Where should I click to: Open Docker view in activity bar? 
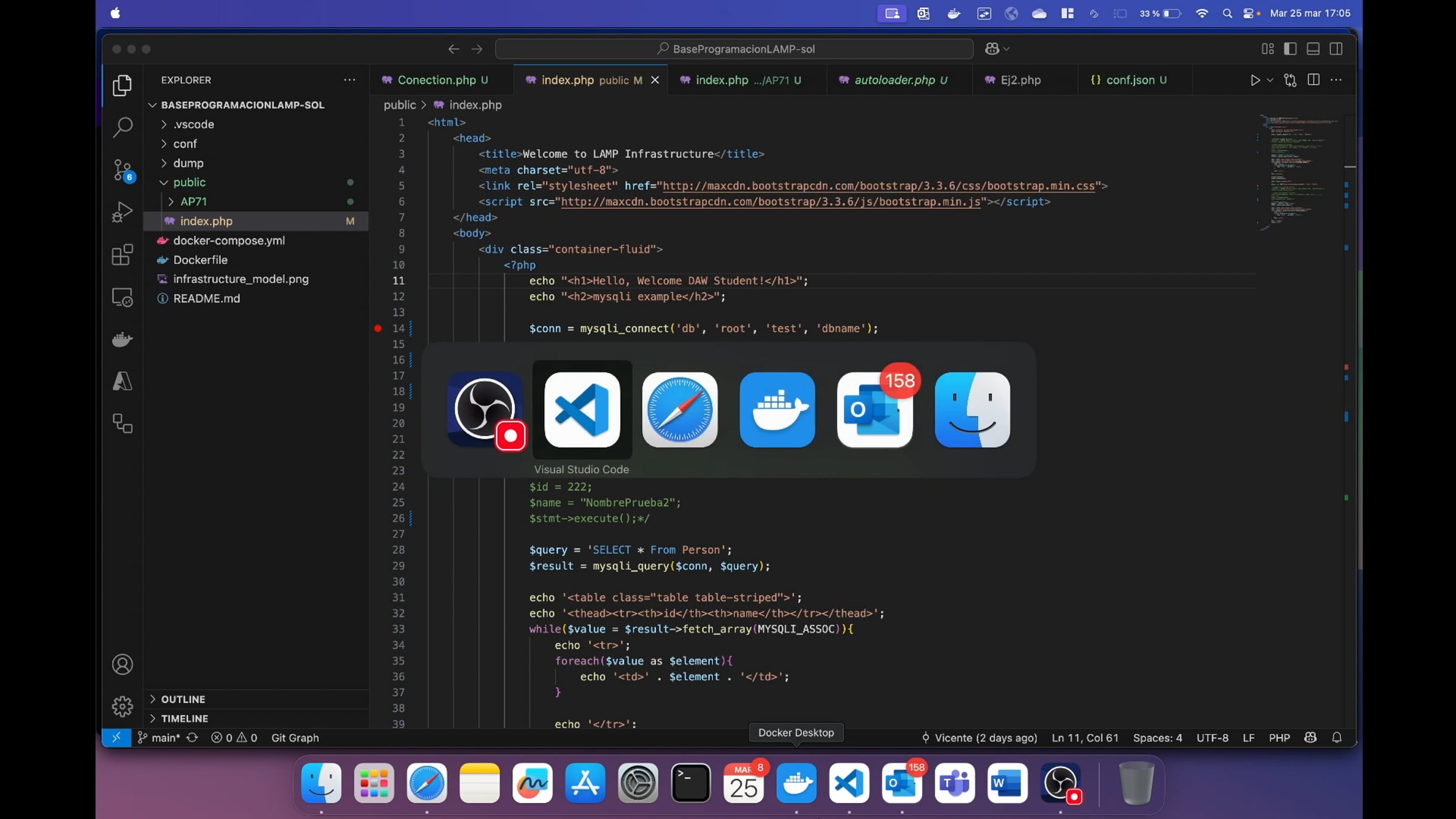pyautogui.click(x=123, y=339)
